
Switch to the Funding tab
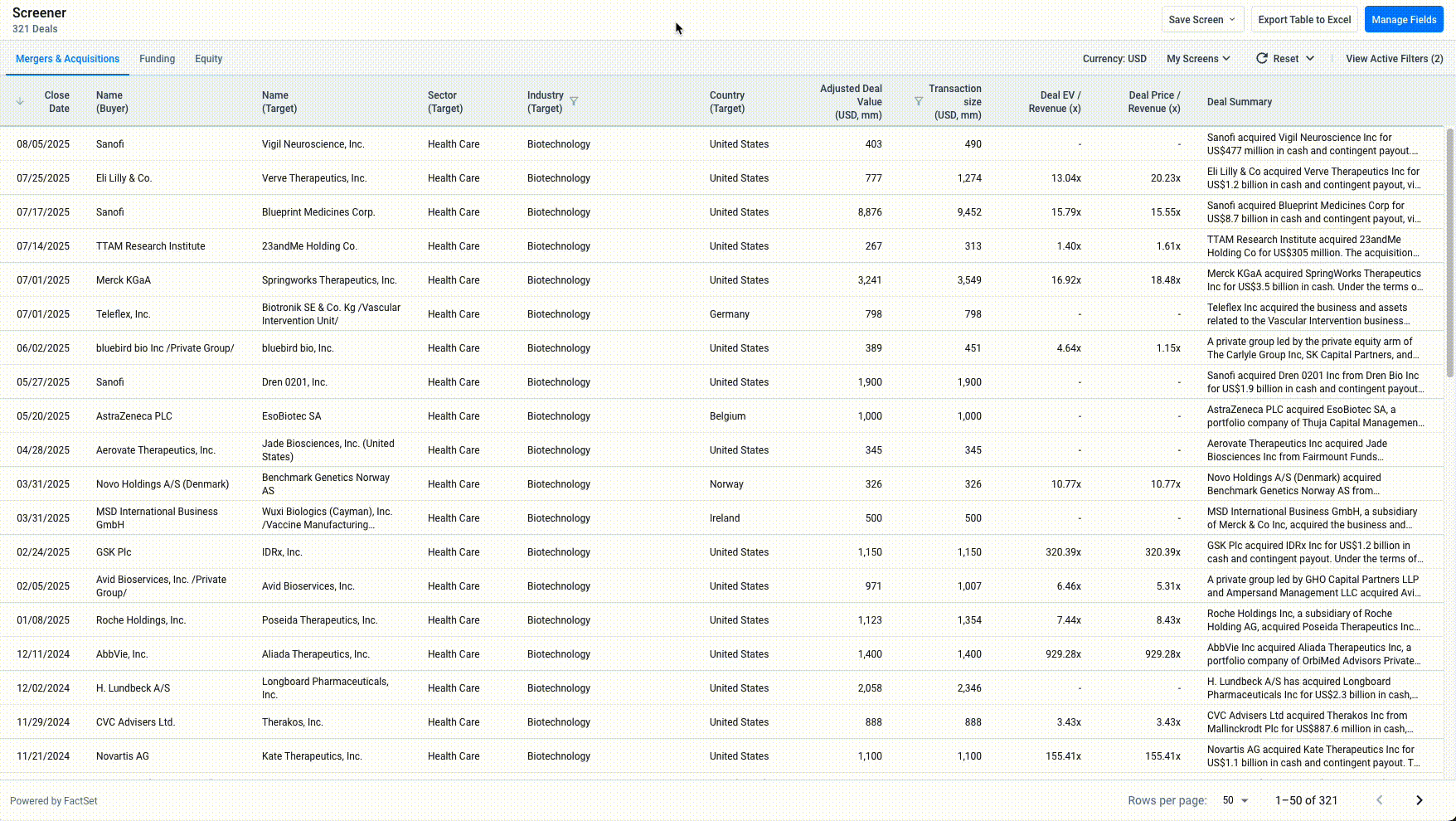tap(157, 59)
